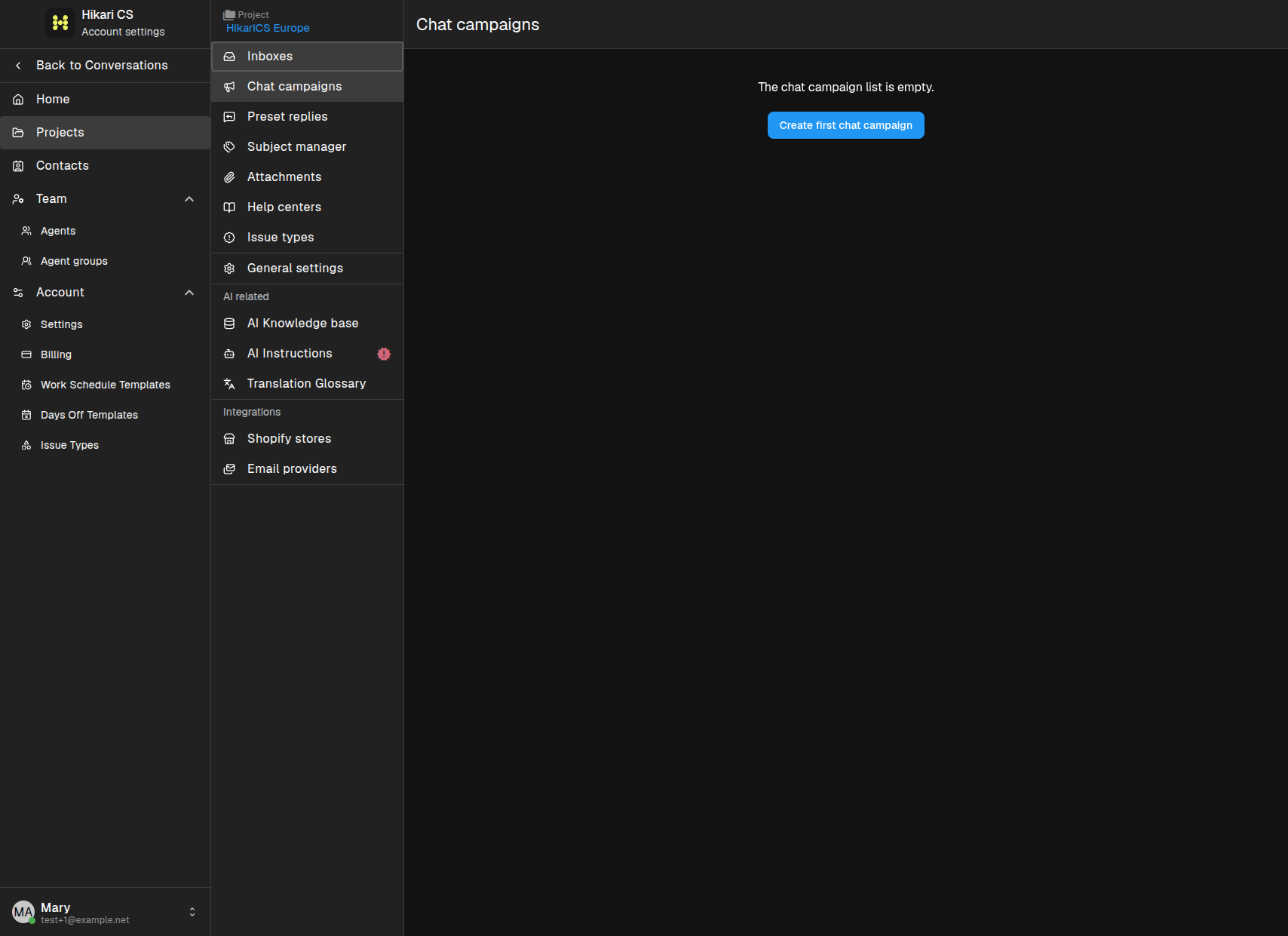1288x936 pixels.
Task: Collapse the Team section chevron
Action: click(189, 199)
